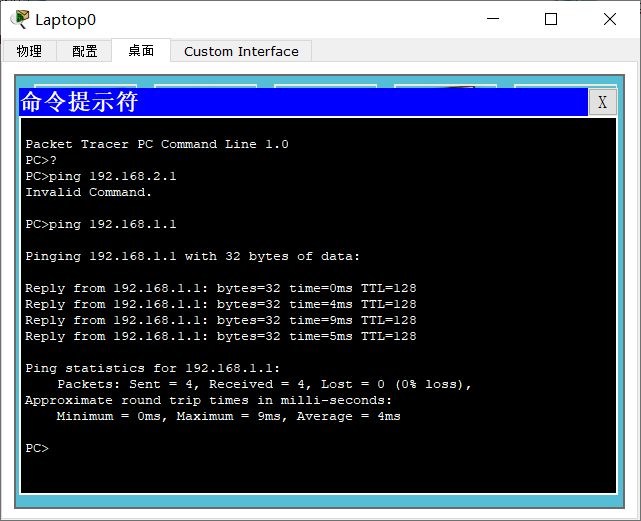Close the Laptop0 window
This screenshot has width=641, height=521.
point(610,19)
